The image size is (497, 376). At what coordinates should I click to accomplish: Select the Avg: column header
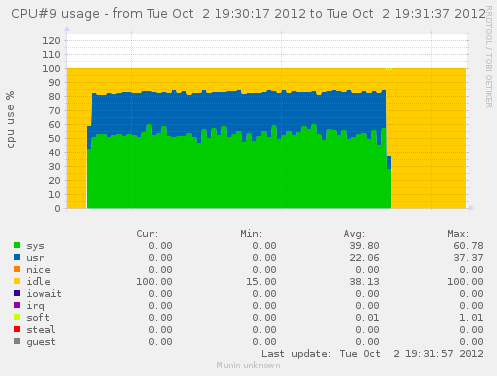(x=354, y=234)
